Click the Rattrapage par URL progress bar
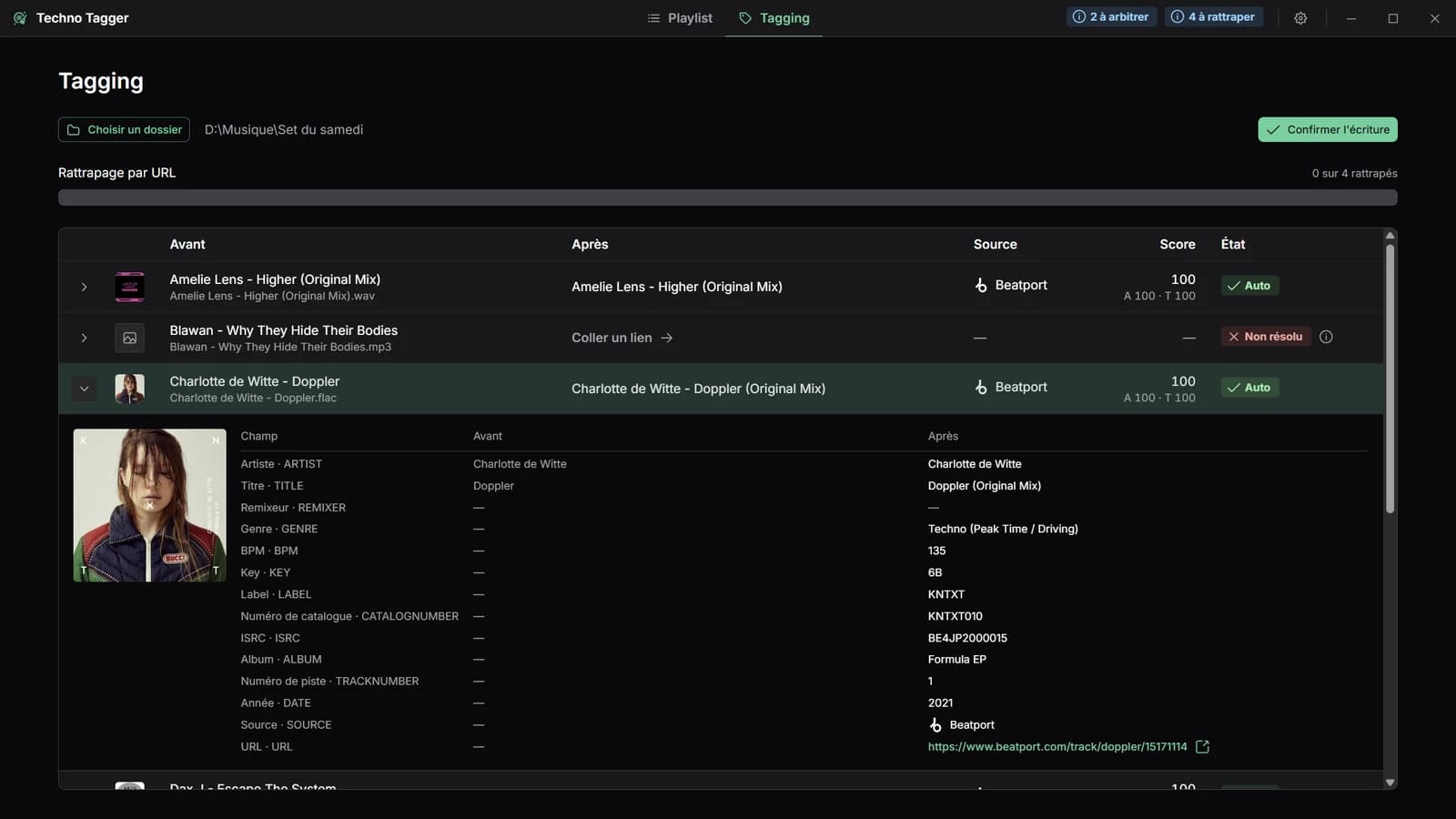 click(x=728, y=197)
